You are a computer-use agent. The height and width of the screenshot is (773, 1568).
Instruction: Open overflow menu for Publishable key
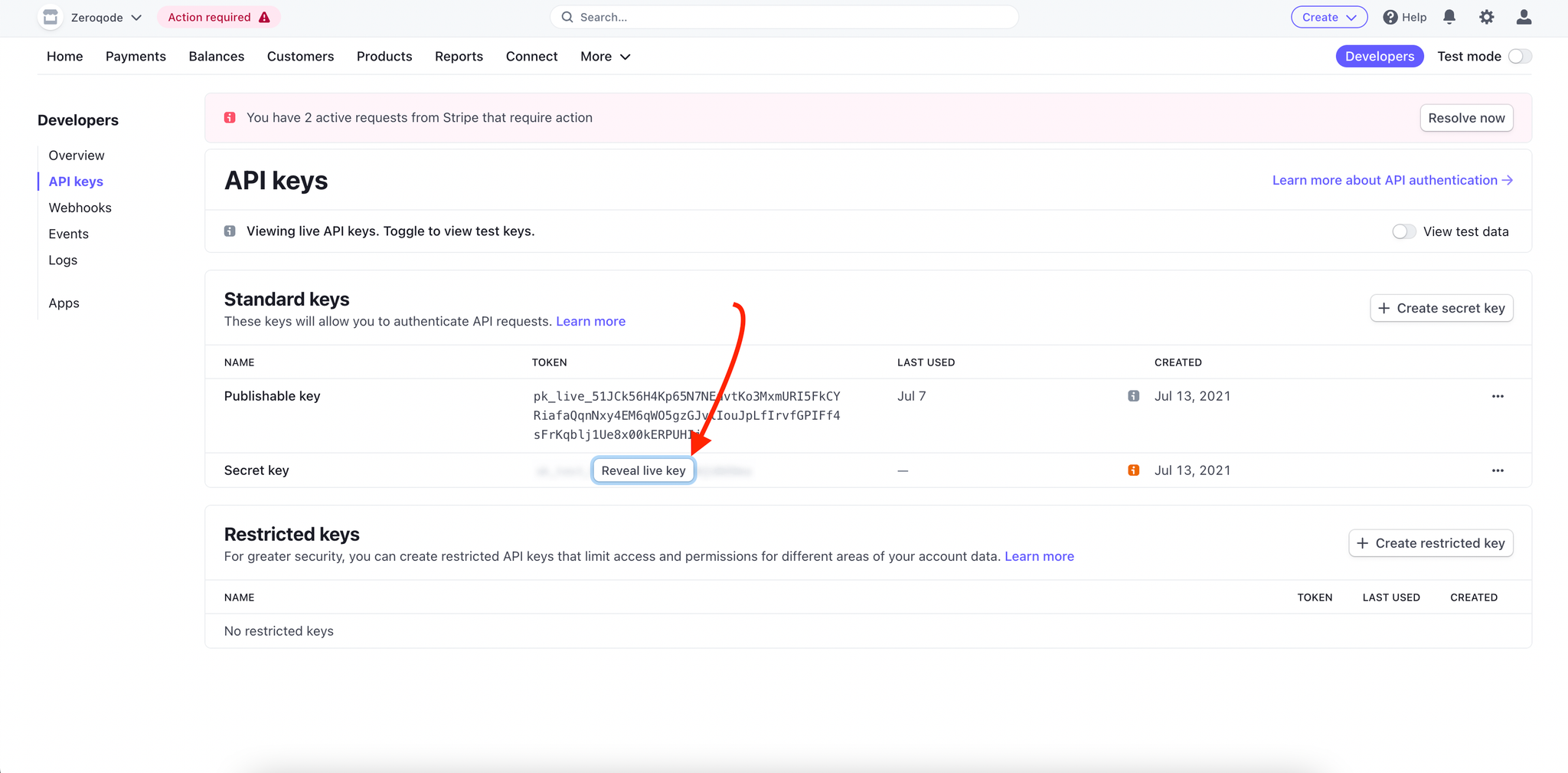[1498, 396]
